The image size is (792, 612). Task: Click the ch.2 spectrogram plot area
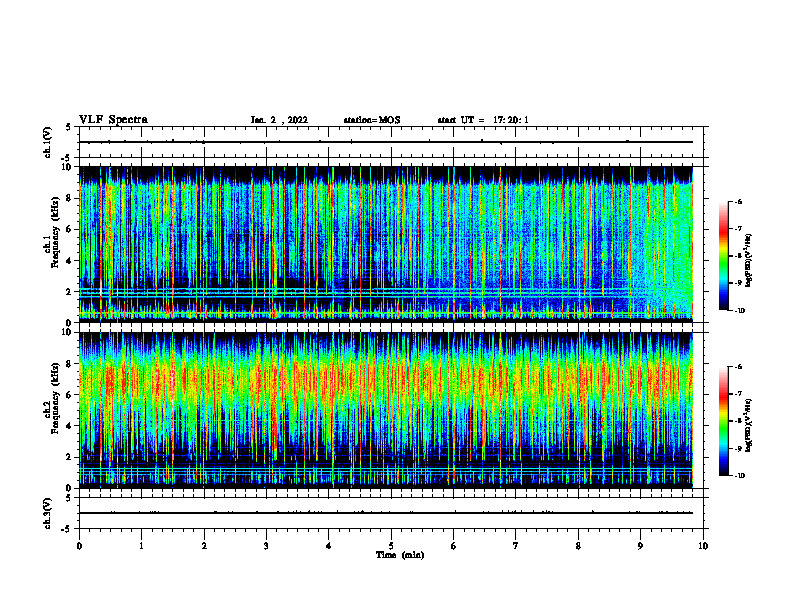pyautogui.click(x=386, y=410)
